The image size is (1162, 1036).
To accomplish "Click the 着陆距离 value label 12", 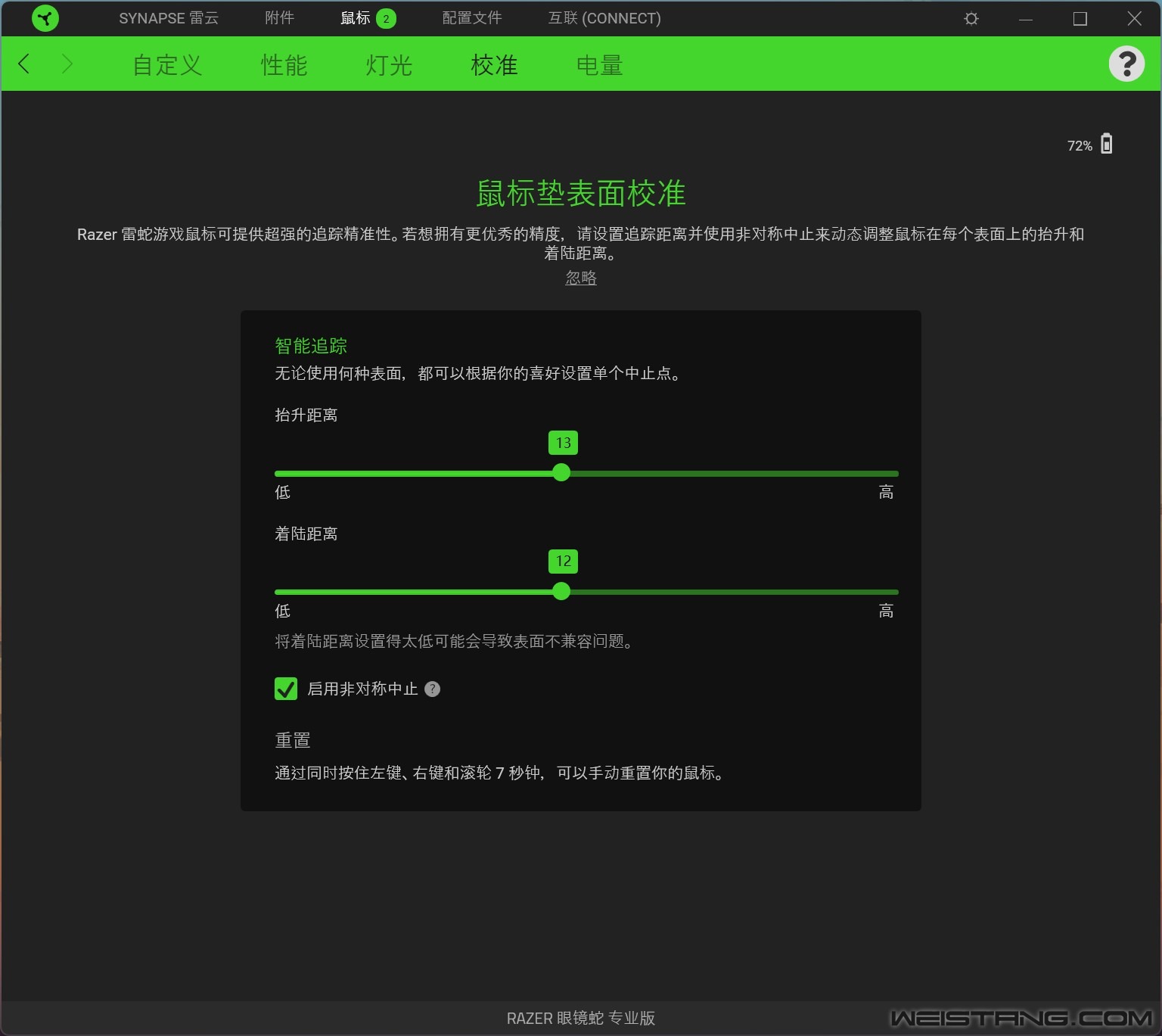I will [x=563, y=561].
